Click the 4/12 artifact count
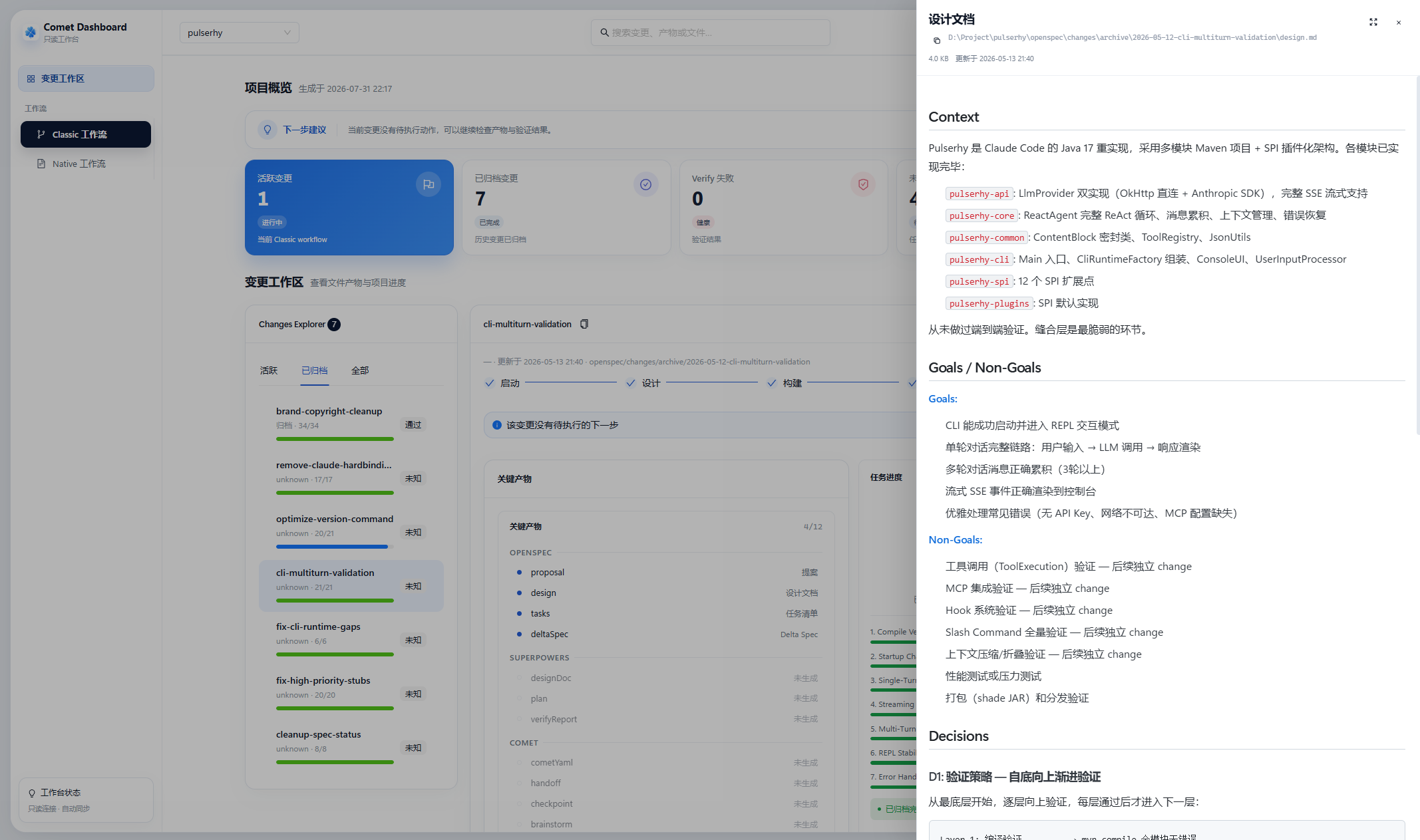Image resolution: width=1420 pixels, height=840 pixels. point(812,527)
